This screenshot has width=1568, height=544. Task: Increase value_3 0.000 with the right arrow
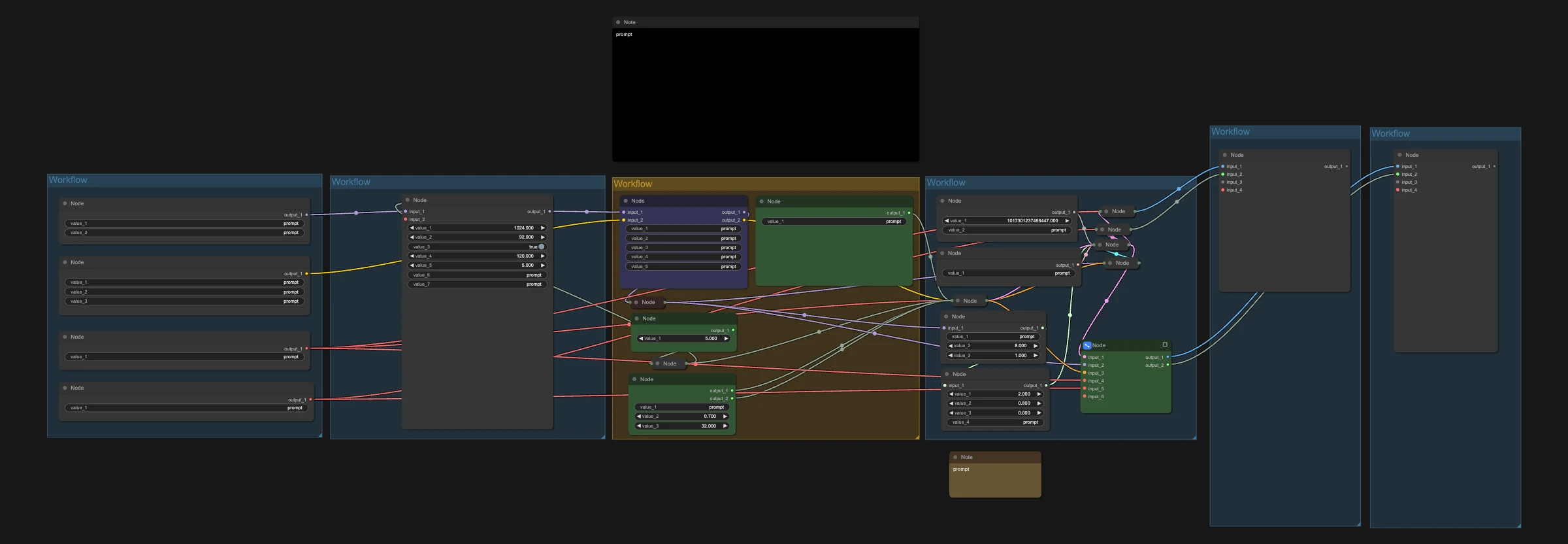[1039, 413]
